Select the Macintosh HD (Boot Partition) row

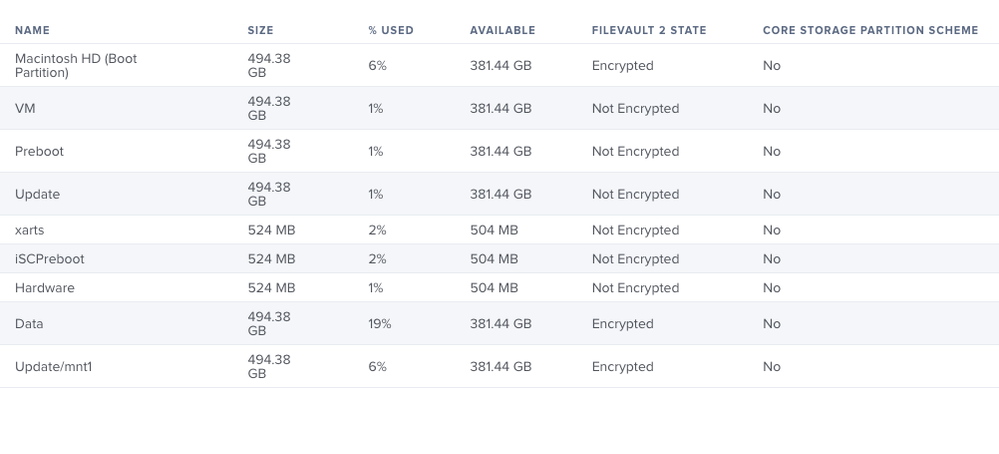pyautogui.click(x=500, y=66)
